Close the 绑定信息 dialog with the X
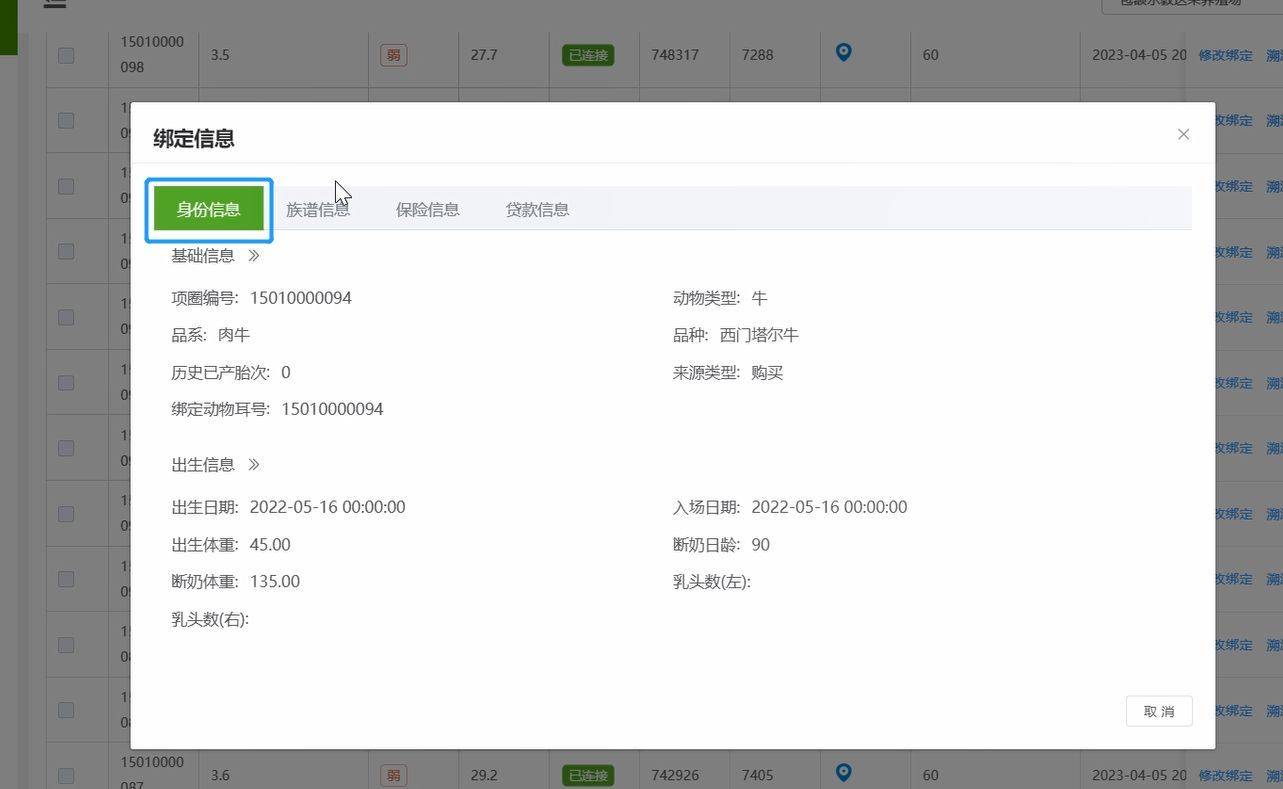The image size is (1283, 789). coord(1183,134)
